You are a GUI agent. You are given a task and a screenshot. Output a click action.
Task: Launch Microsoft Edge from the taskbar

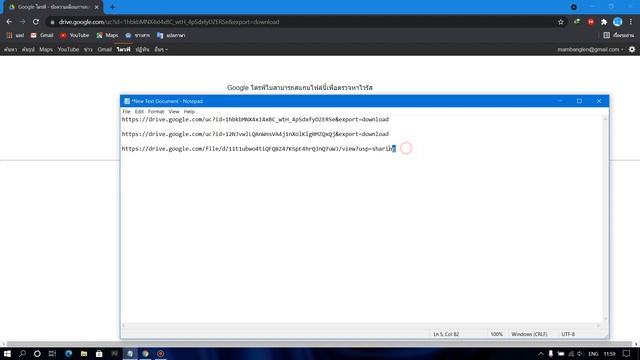[x=68, y=353]
